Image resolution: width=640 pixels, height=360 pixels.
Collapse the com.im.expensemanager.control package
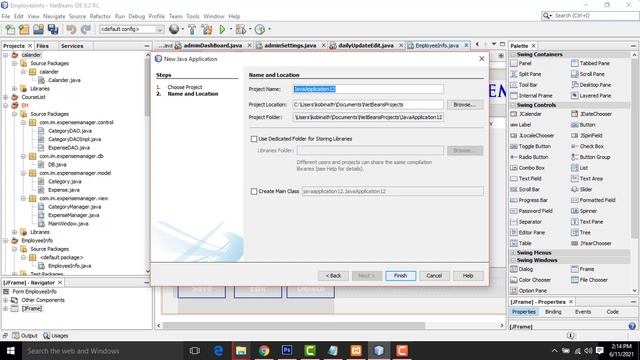[x=23, y=122]
